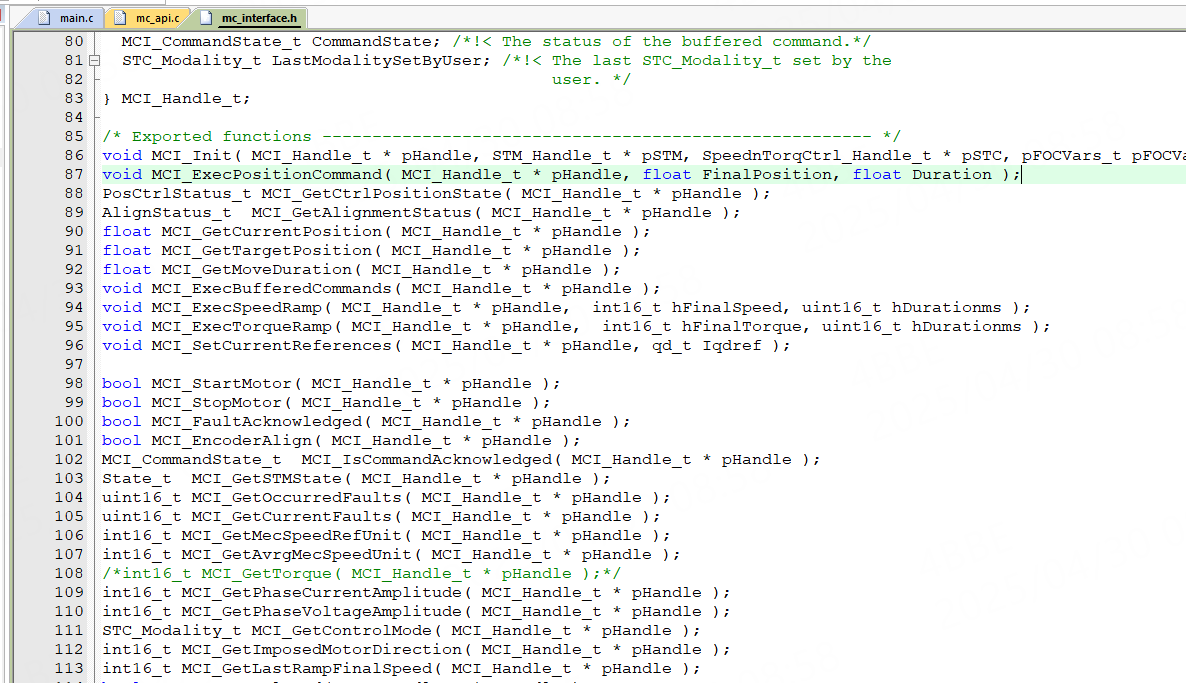This screenshot has height=683, width=1186.
Task: Click the file icon on main.c tab
Action: (44, 18)
